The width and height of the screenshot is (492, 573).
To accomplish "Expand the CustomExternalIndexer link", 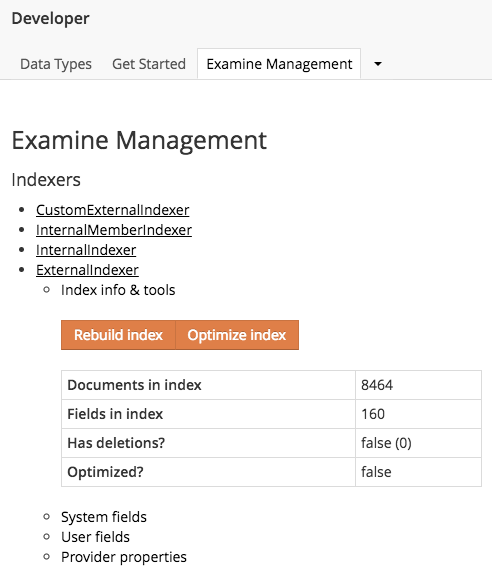I will [x=113, y=210].
